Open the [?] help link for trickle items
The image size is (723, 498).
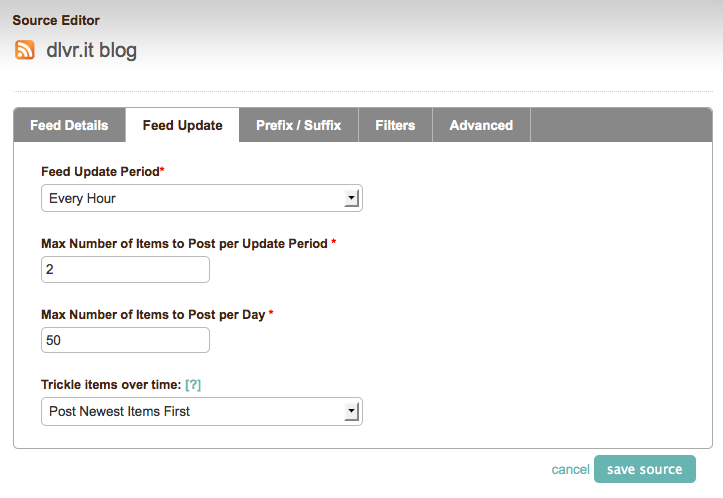tap(193, 385)
